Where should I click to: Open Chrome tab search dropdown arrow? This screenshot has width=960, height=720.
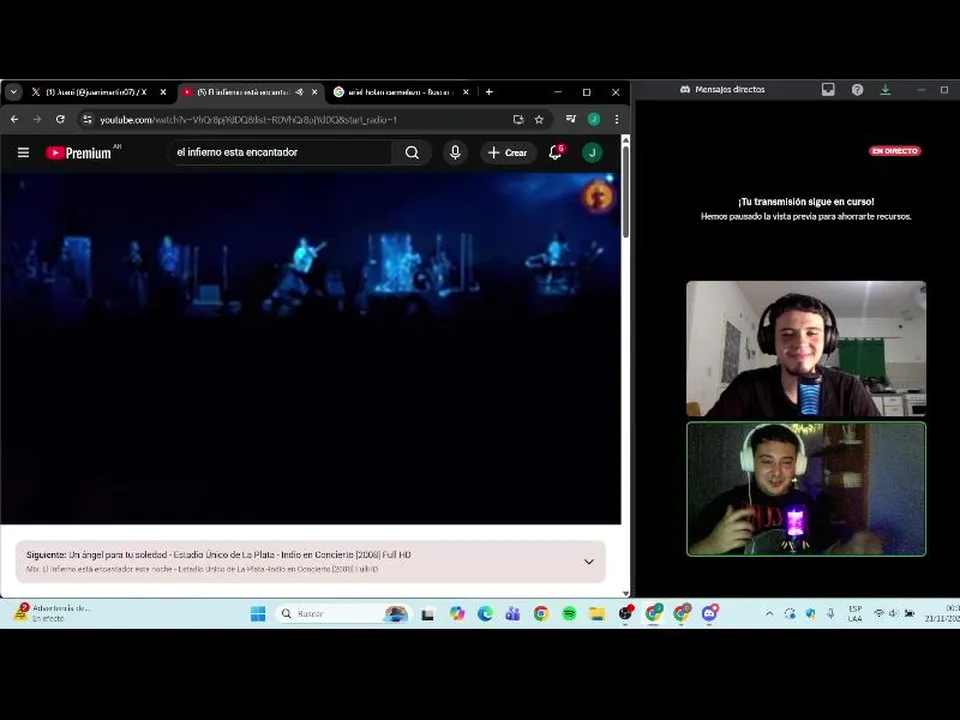pyautogui.click(x=13, y=92)
